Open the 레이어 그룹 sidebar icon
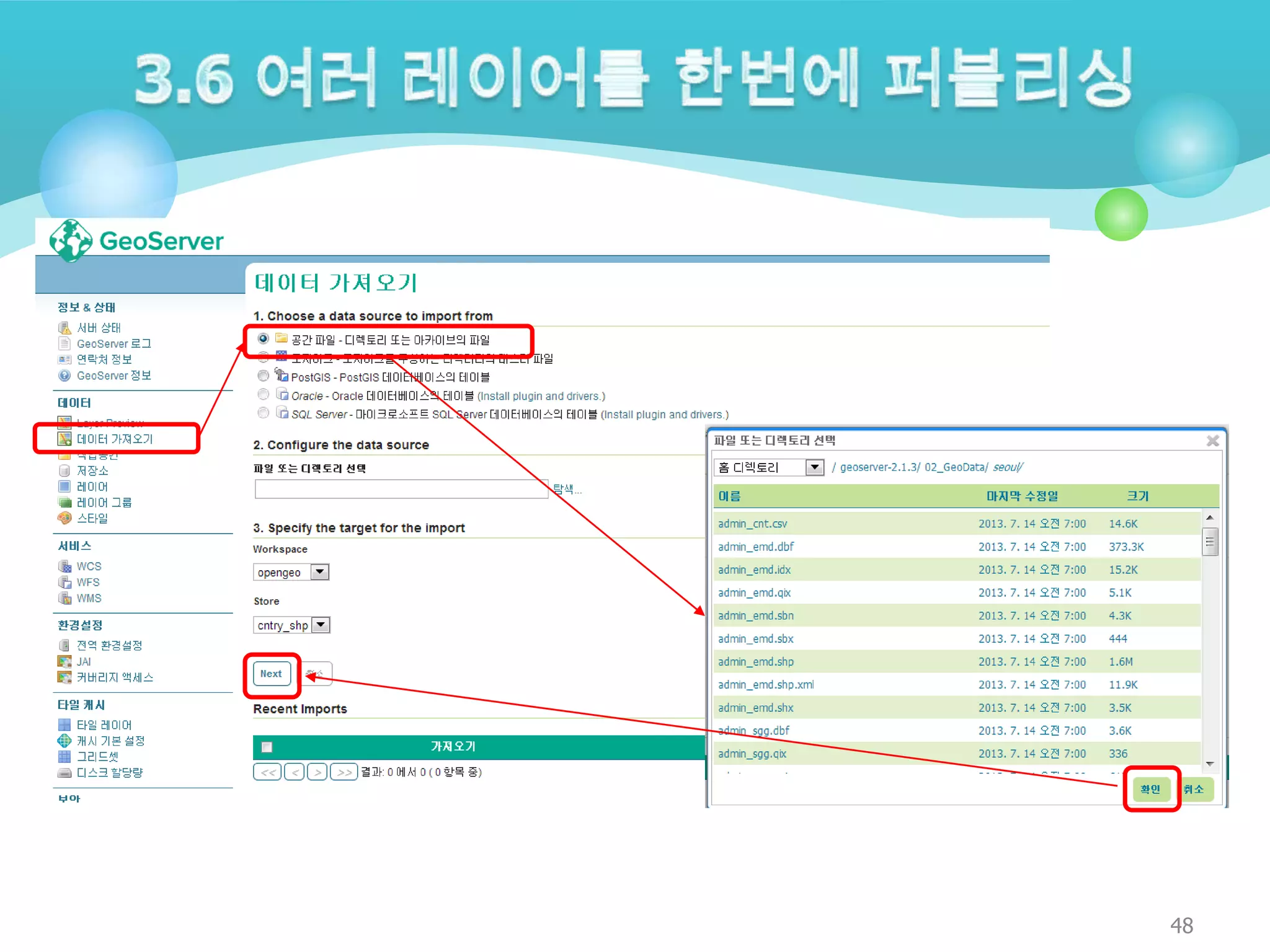1270x952 pixels. [64, 502]
